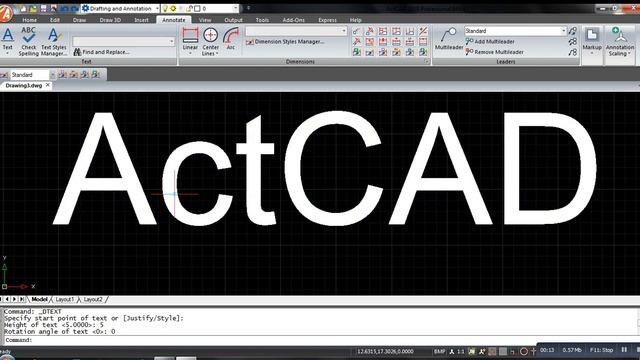This screenshot has height=360, width=640.
Task: Open Annotation Scaling tool
Action: pyautogui.click(x=620, y=41)
